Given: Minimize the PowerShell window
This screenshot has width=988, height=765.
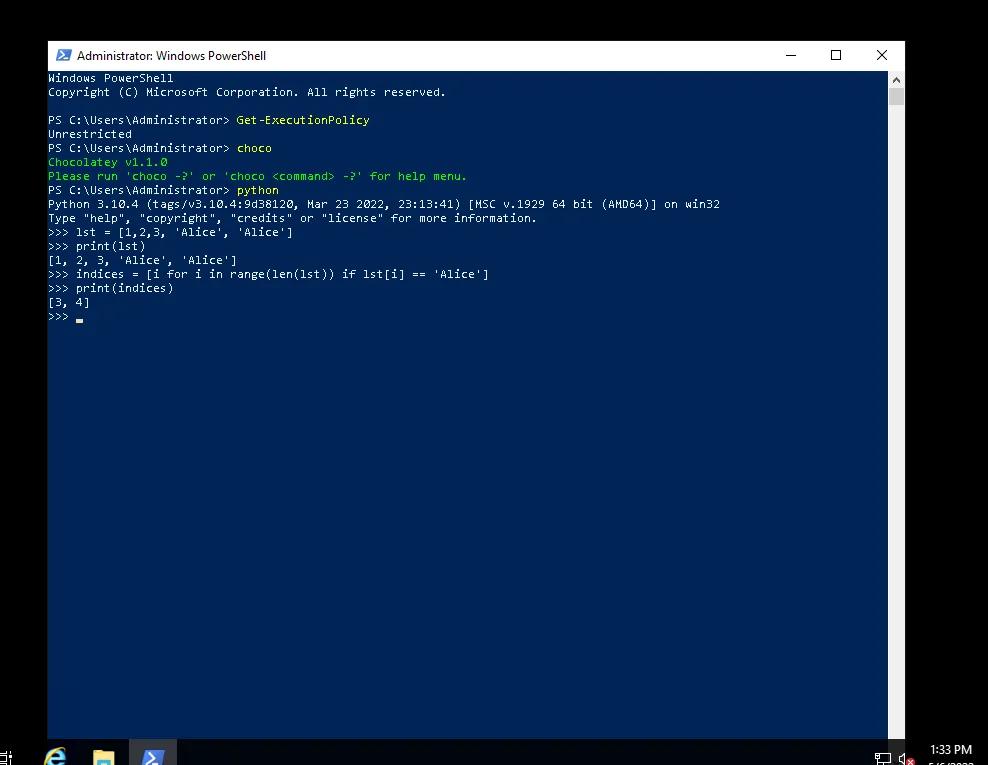Looking at the screenshot, I should tap(791, 55).
